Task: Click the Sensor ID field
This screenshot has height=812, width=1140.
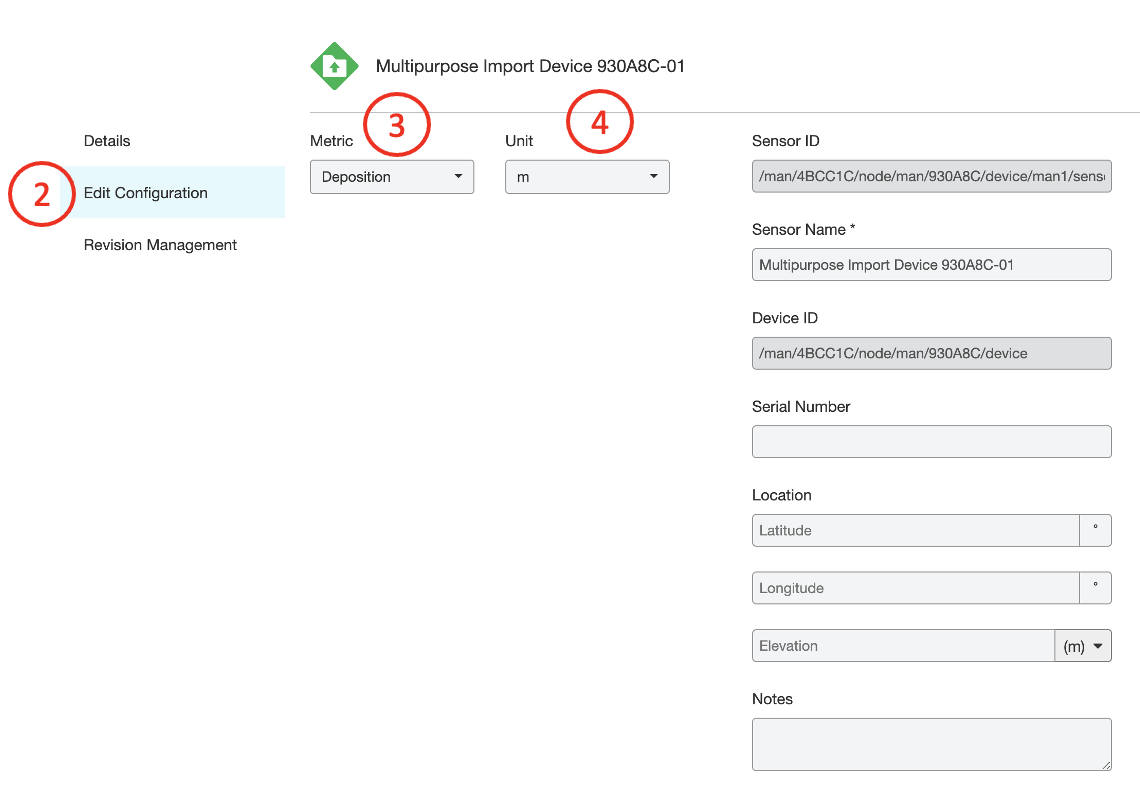Action: [931, 176]
